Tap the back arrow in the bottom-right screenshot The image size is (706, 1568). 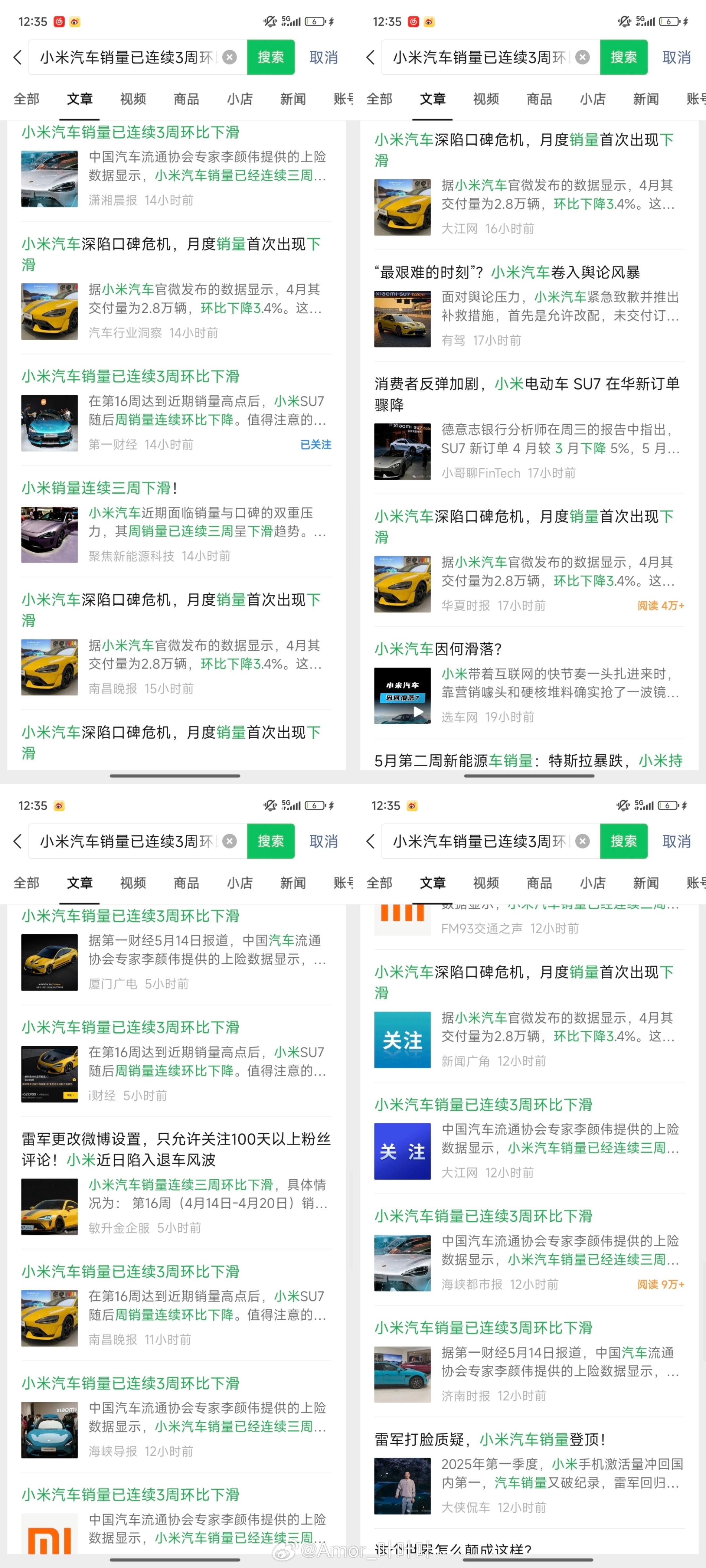370,841
